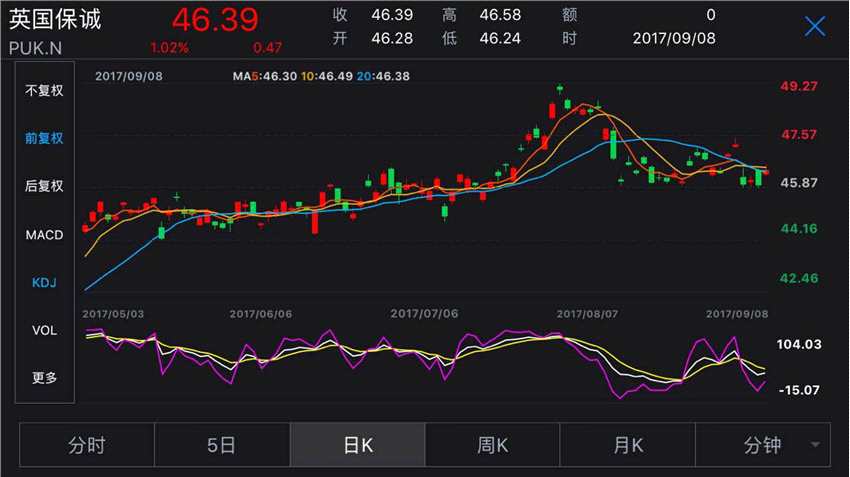
Task: Click the header date 2017/09/08
Action: [674, 38]
